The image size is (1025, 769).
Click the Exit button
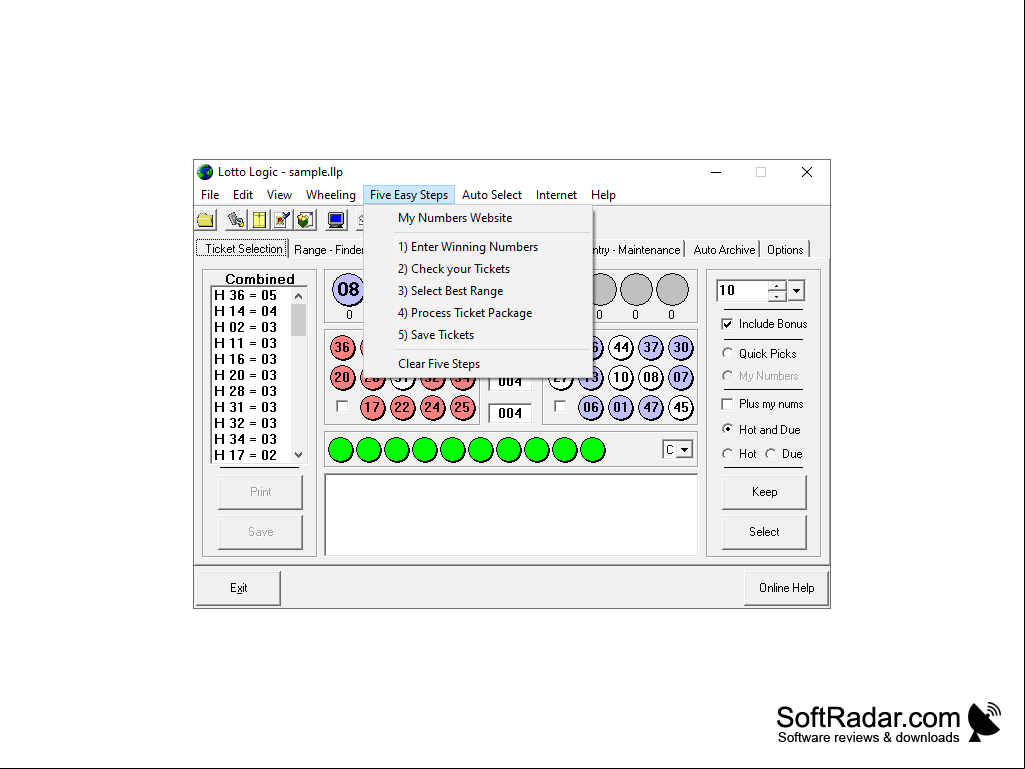click(239, 588)
